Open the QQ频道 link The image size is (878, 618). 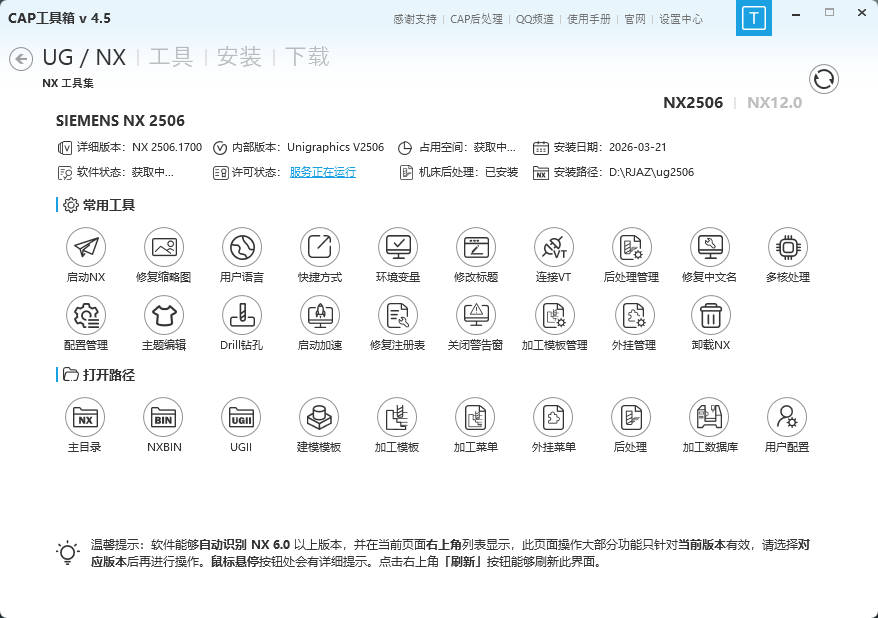pos(535,19)
